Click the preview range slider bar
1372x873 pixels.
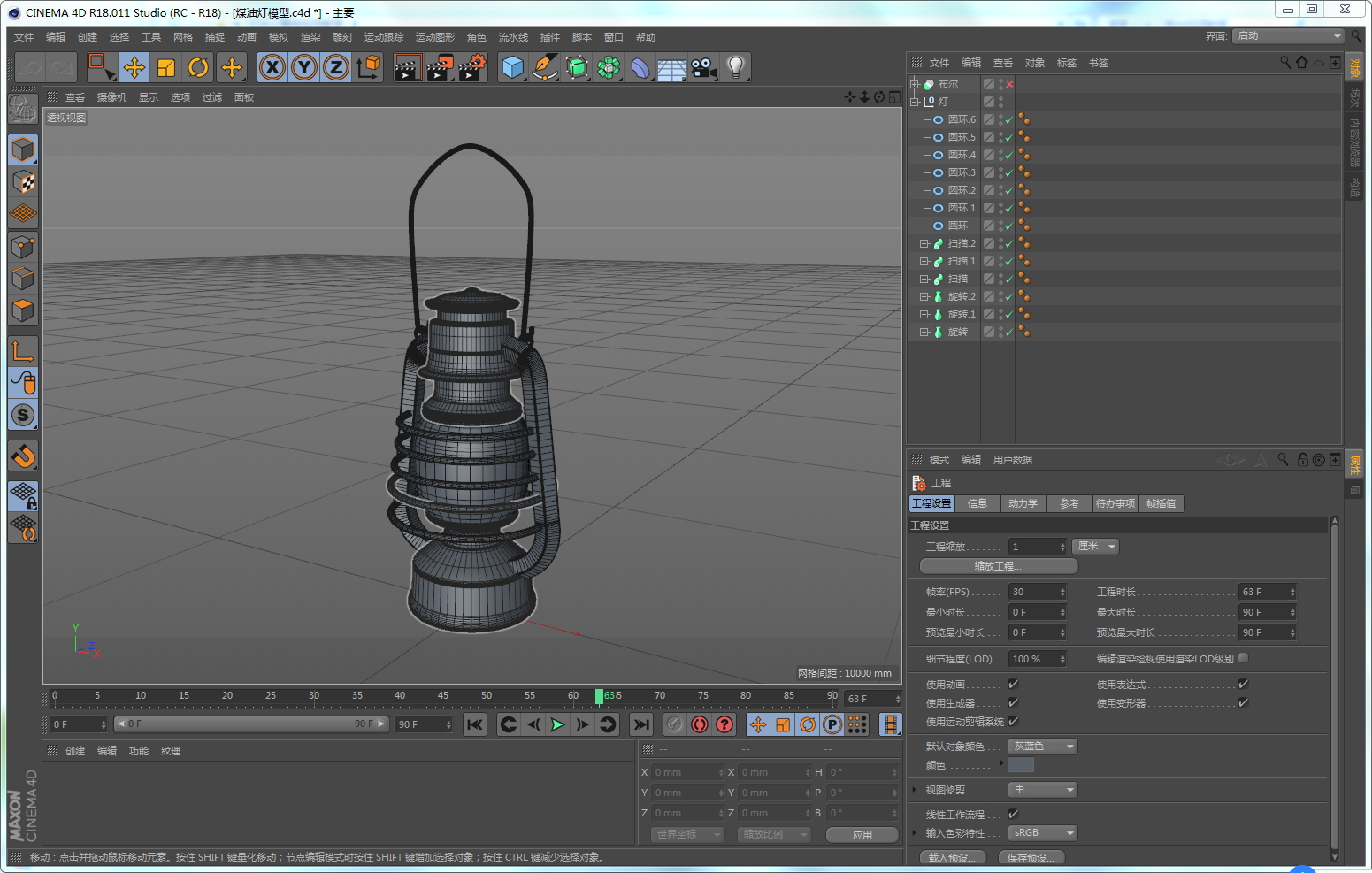tap(251, 724)
